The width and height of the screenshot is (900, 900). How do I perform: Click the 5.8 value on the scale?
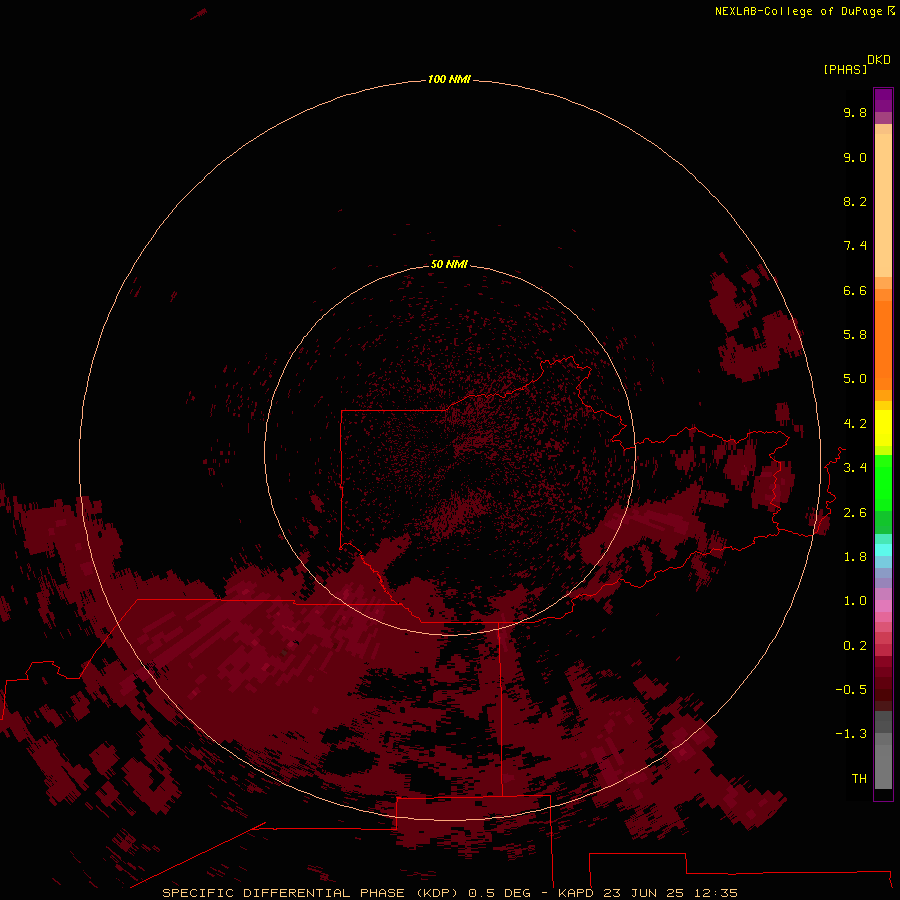coord(855,335)
